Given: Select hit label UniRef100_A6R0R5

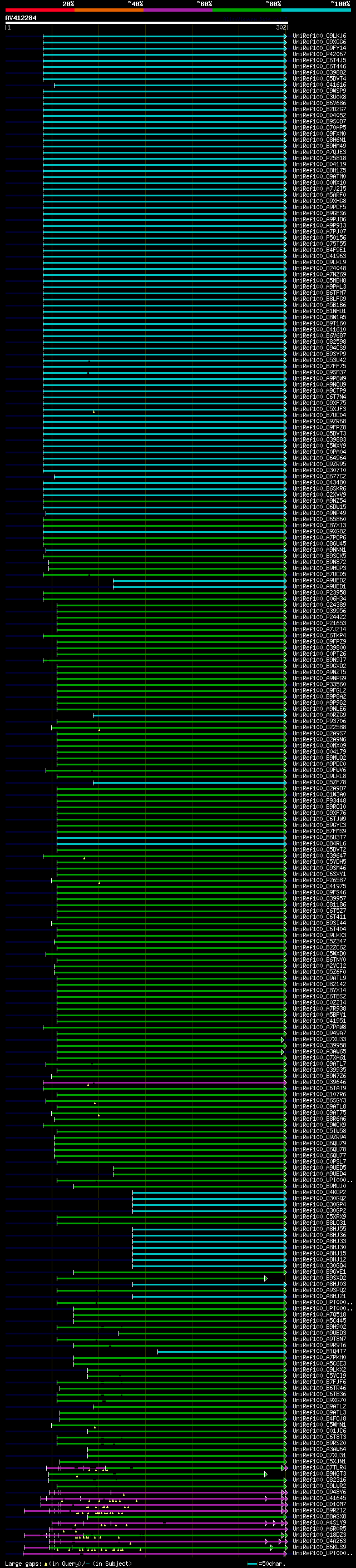Looking at the screenshot, I should click(319, 1529).
